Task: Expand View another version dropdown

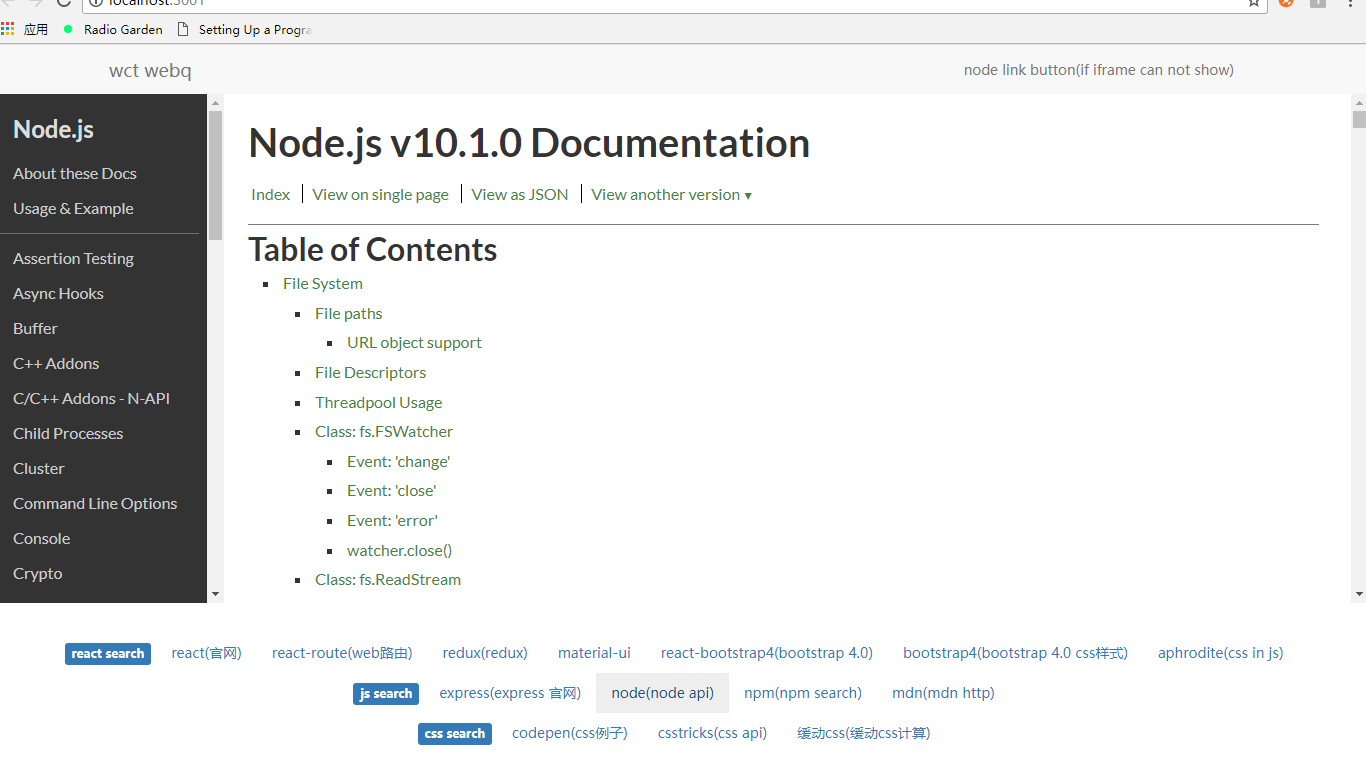Action: tap(671, 195)
